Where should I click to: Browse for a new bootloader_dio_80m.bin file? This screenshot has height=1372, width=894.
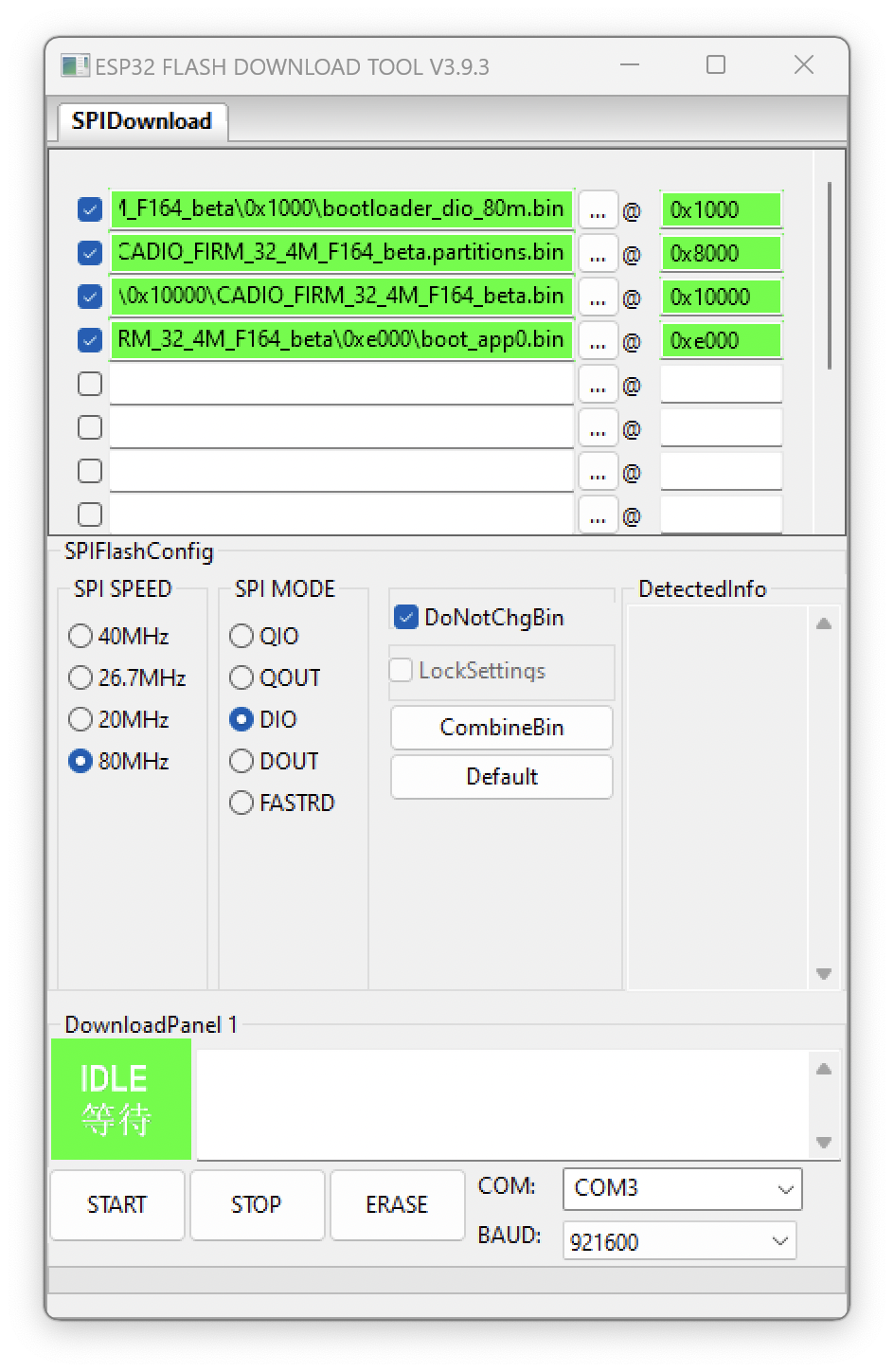click(x=598, y=209)
